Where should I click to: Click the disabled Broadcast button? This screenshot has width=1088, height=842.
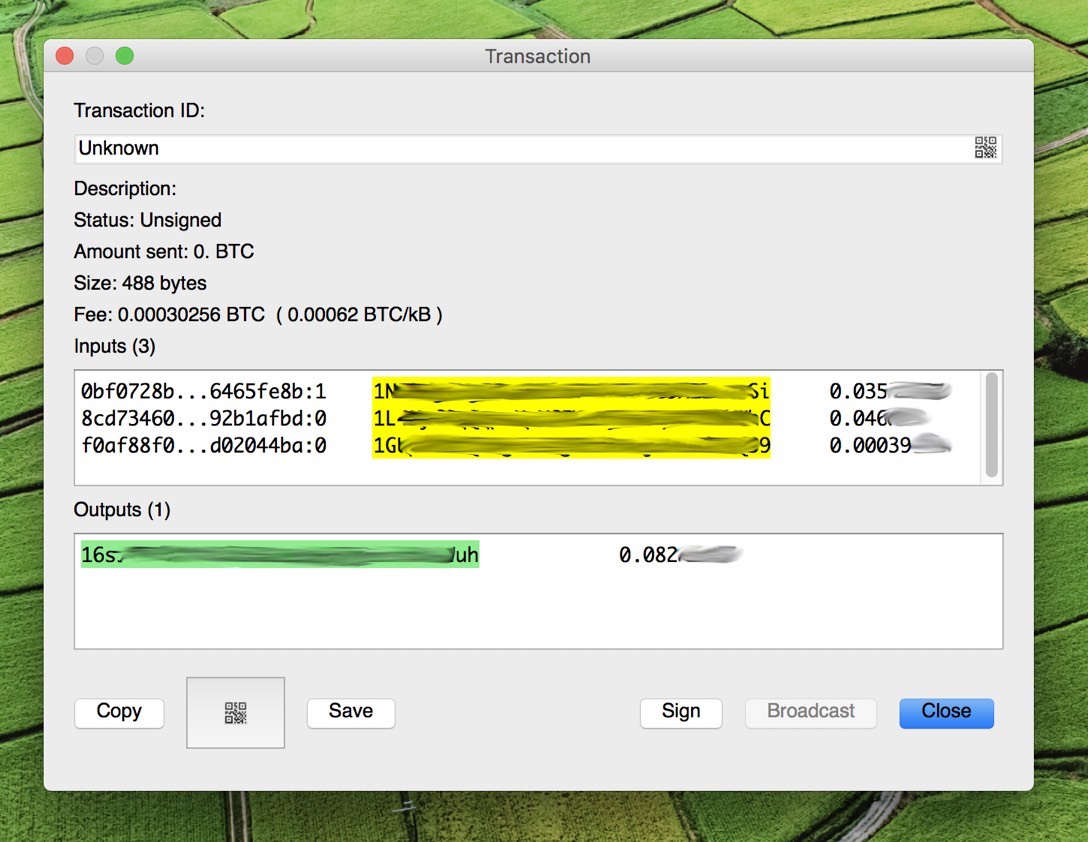pyautogui.click(x=810, y=712)
